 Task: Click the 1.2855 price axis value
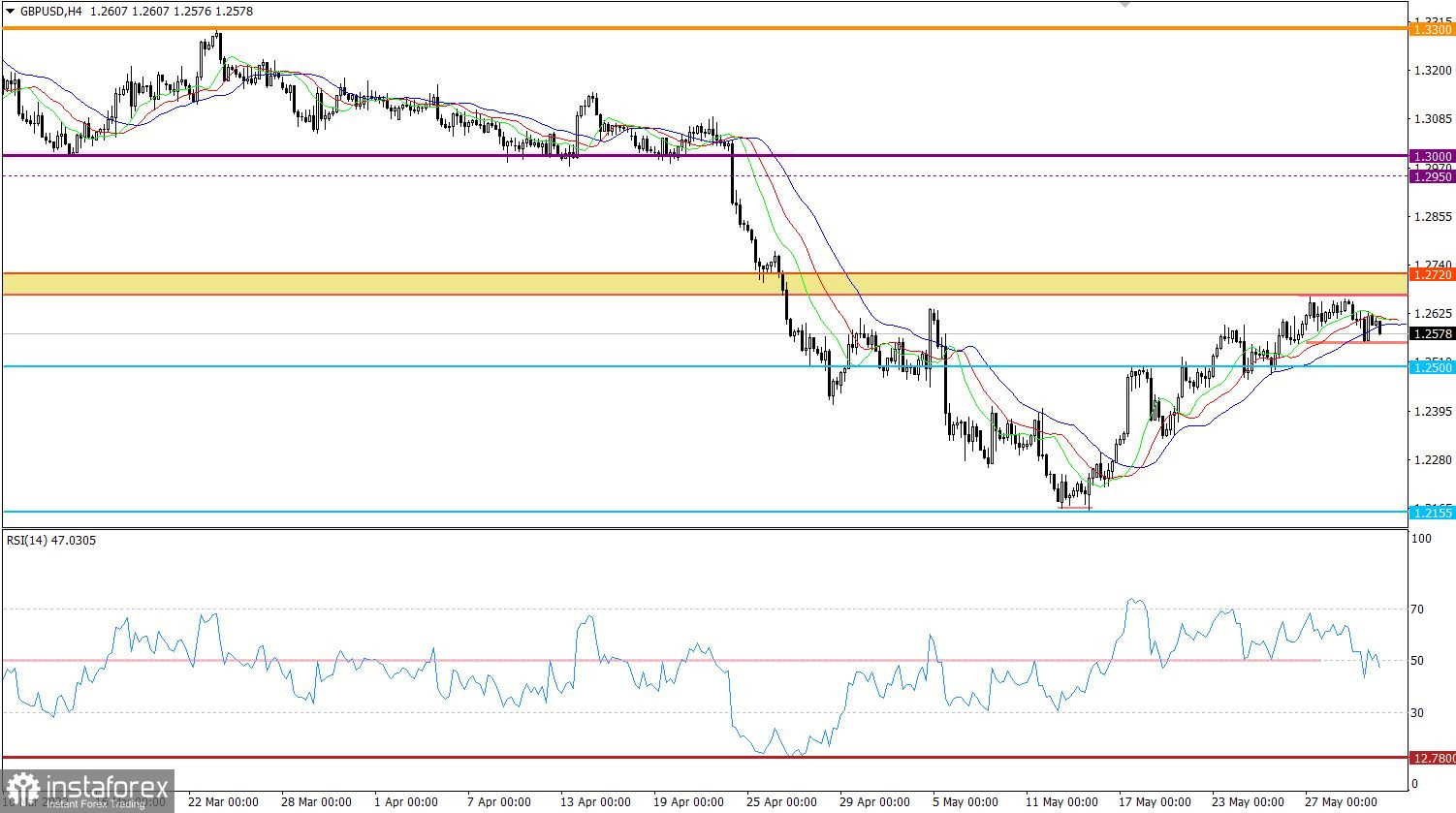click(x=1433, y=217)
